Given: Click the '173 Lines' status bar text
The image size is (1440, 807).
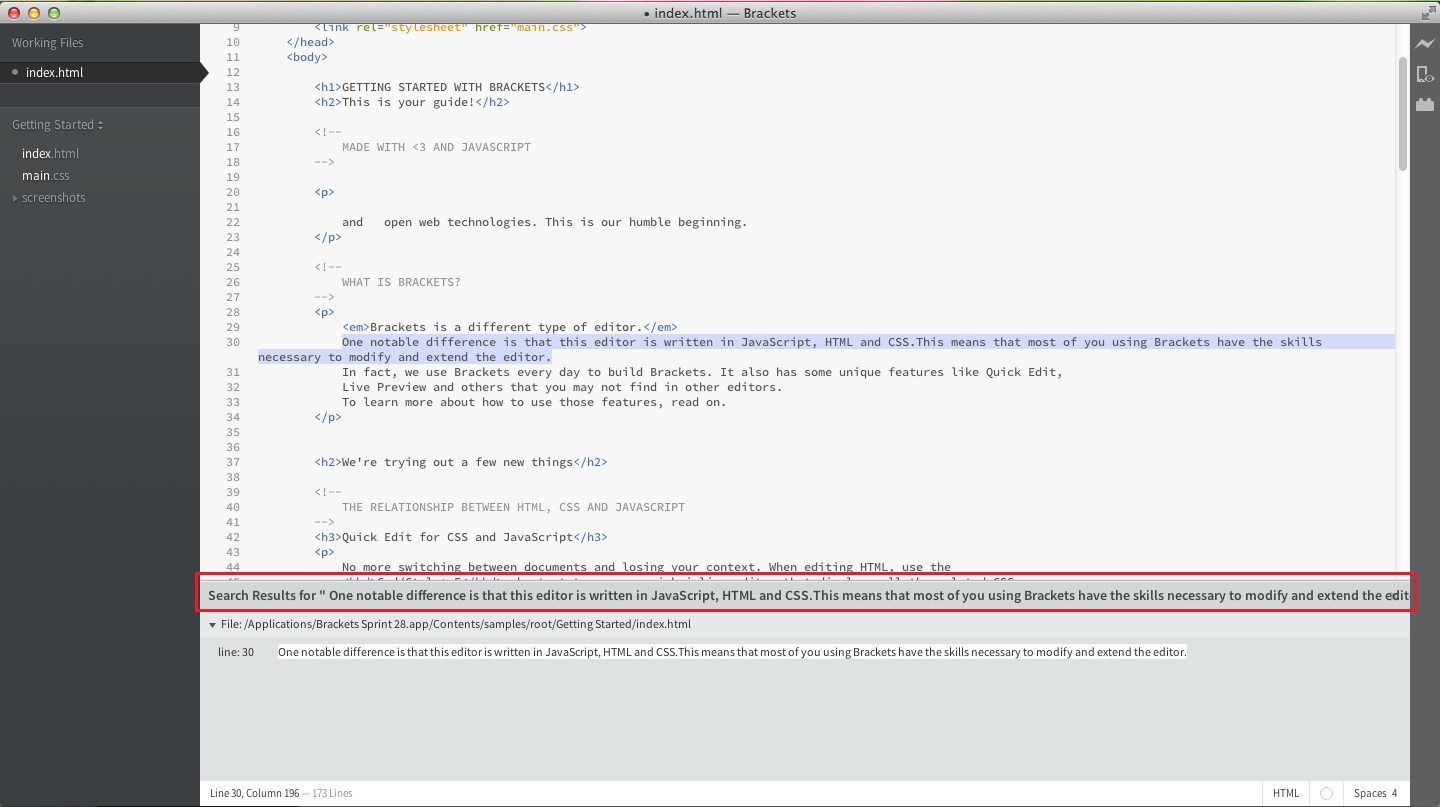Looking at the screenshot, I should point(330,793).
